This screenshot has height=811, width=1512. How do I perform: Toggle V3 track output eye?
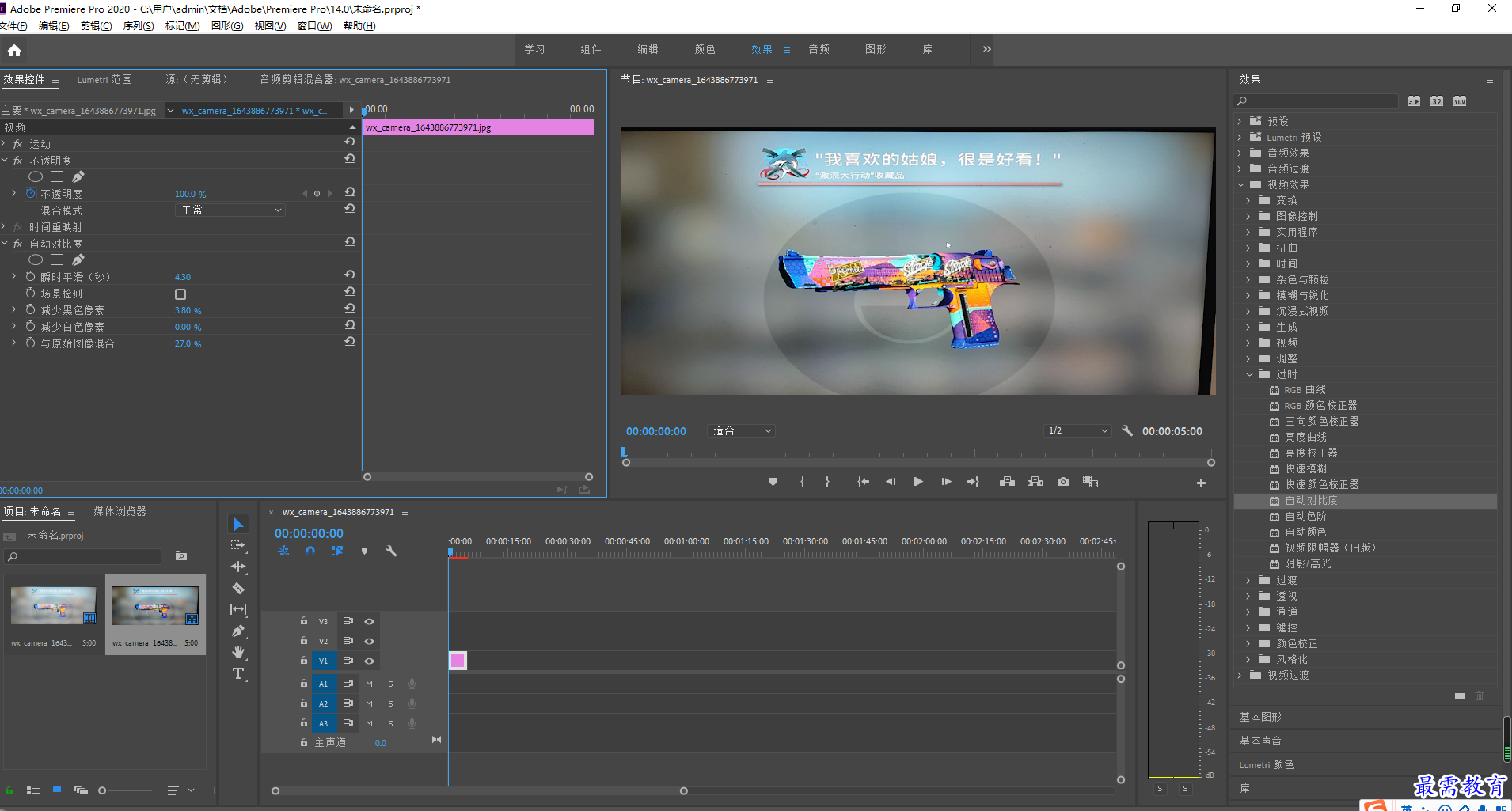369,621
